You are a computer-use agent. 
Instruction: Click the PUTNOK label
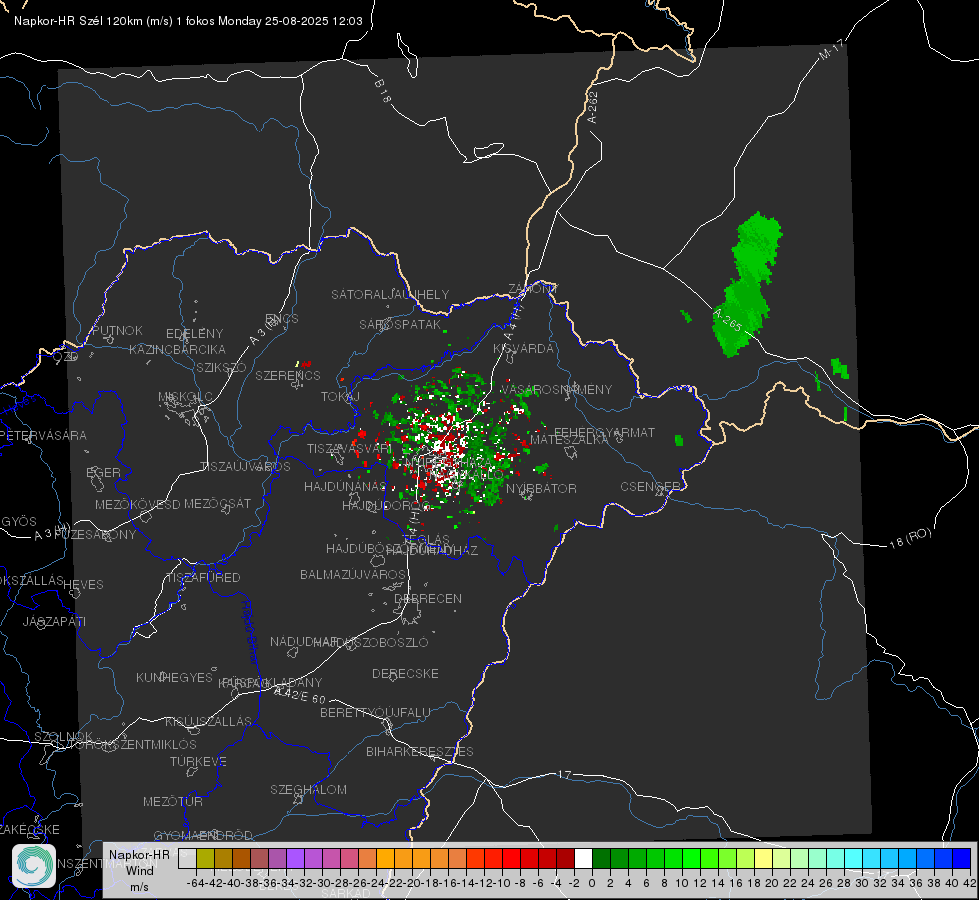(117, 330)
